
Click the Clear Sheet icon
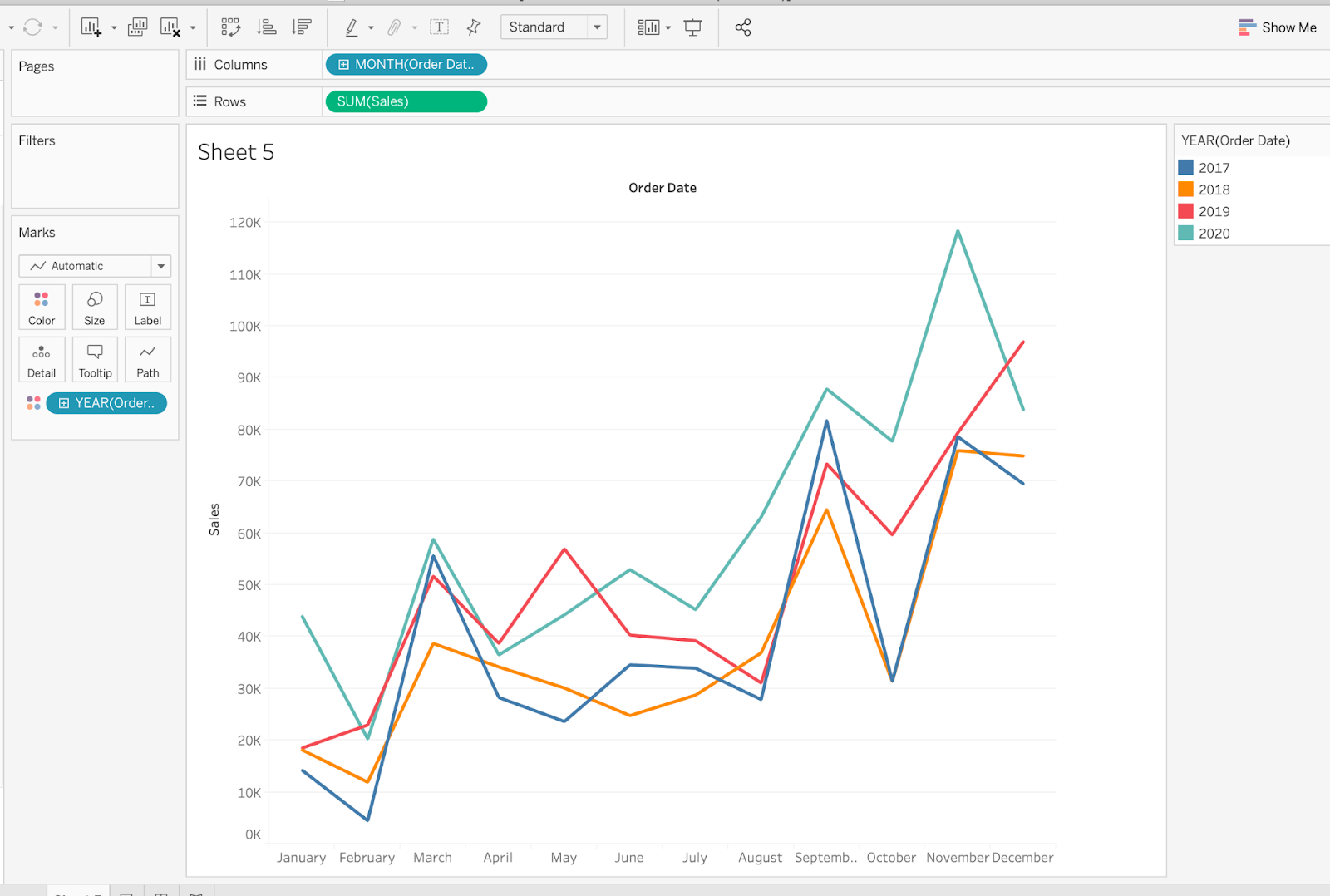click(170, 27)
